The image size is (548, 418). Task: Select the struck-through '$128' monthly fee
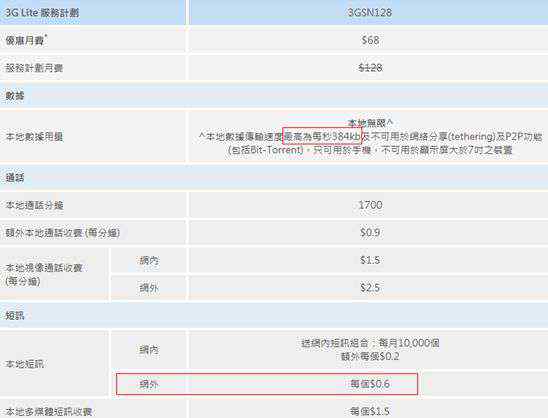tap(370, 67)
